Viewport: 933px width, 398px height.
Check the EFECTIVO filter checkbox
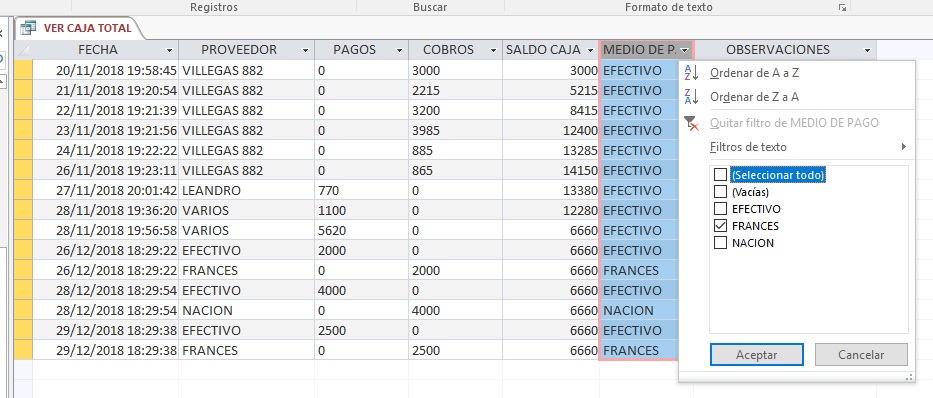point(720,209)
